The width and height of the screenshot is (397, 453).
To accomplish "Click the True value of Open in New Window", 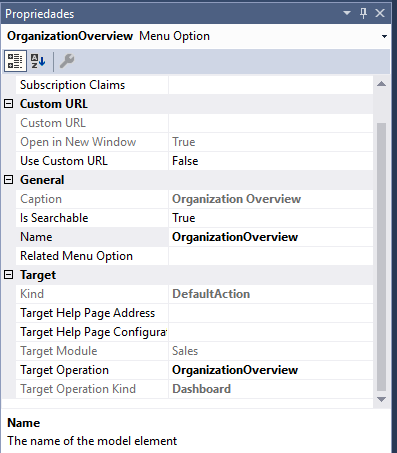I will click(x=271, y=142).
